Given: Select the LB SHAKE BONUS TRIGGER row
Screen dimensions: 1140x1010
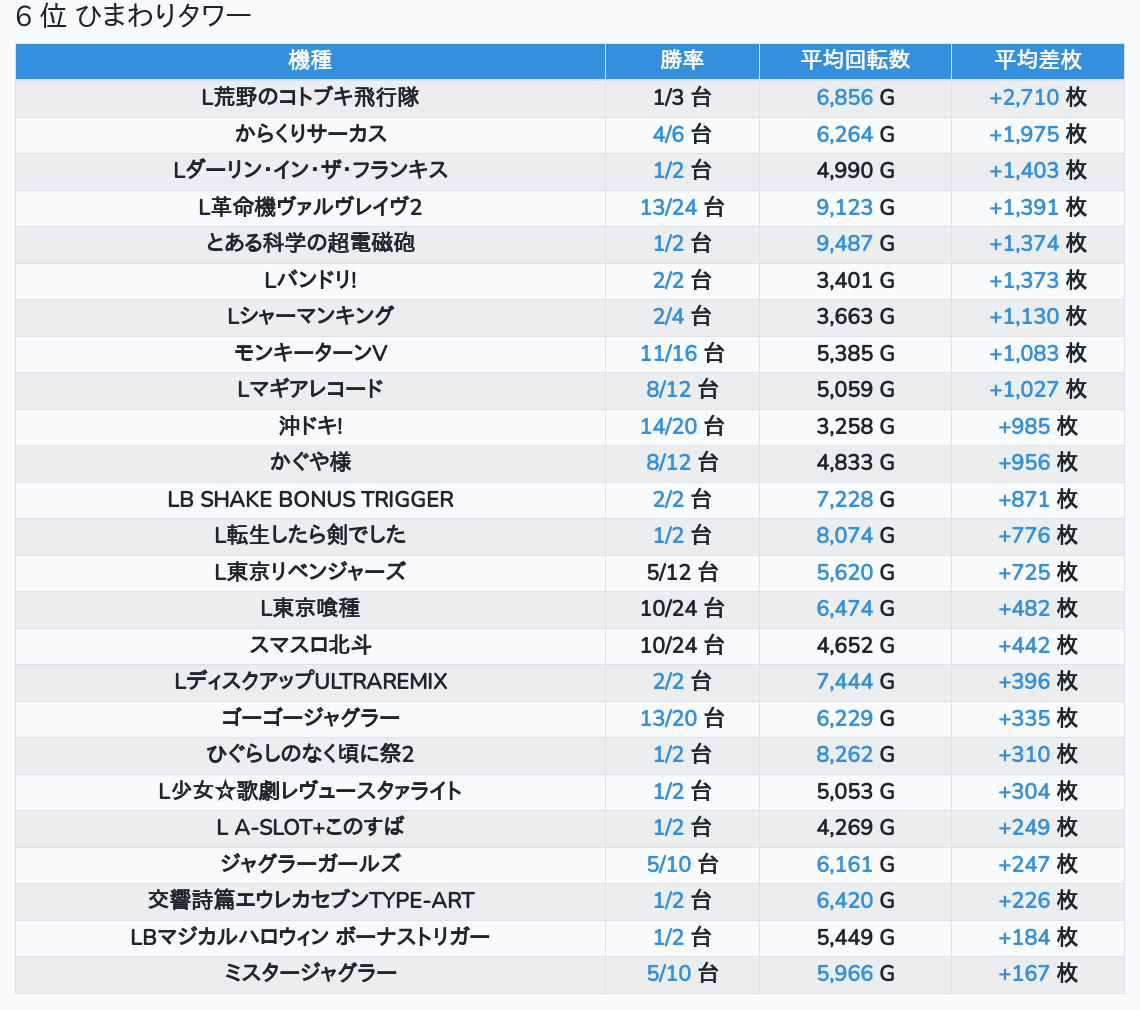Looking at the screenshot, I should coord(310,499).
